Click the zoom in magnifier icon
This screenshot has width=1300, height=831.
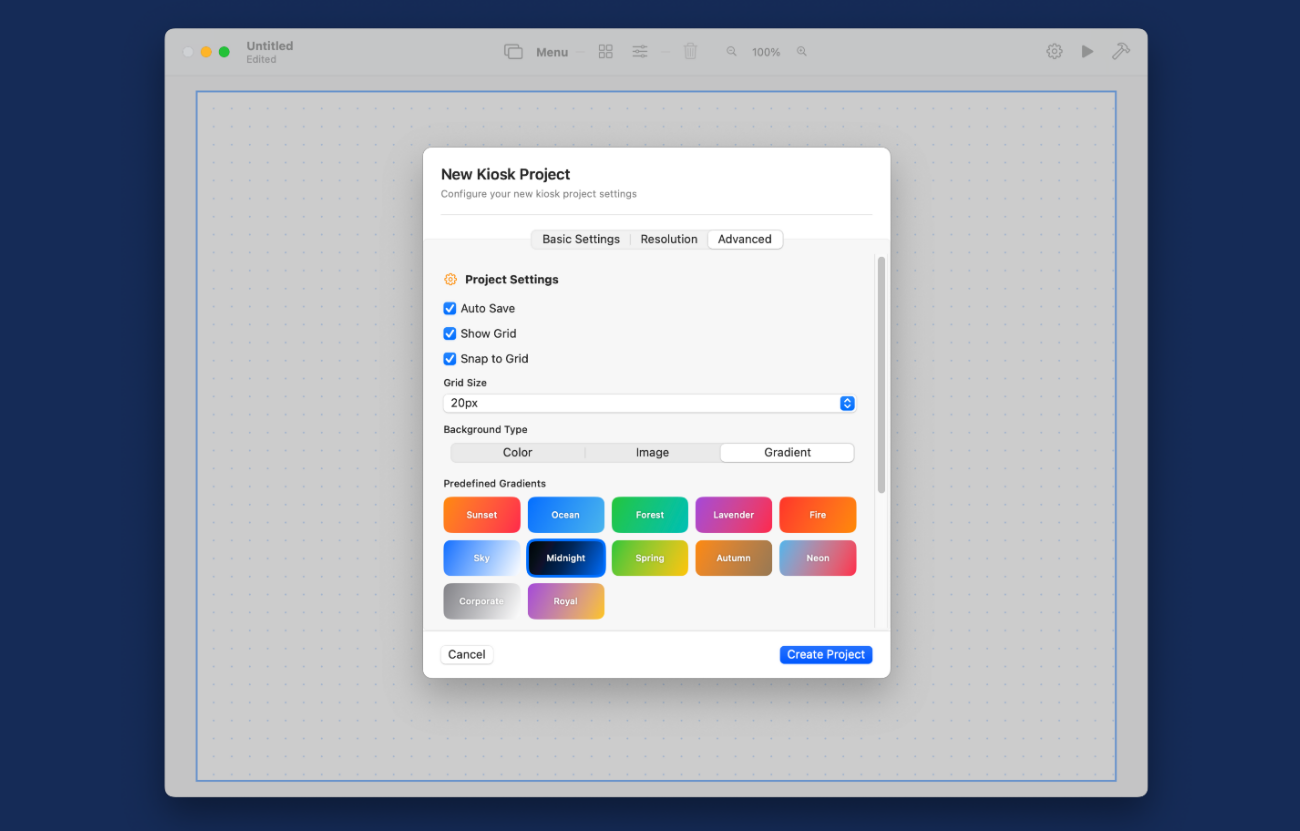(802, 52)
